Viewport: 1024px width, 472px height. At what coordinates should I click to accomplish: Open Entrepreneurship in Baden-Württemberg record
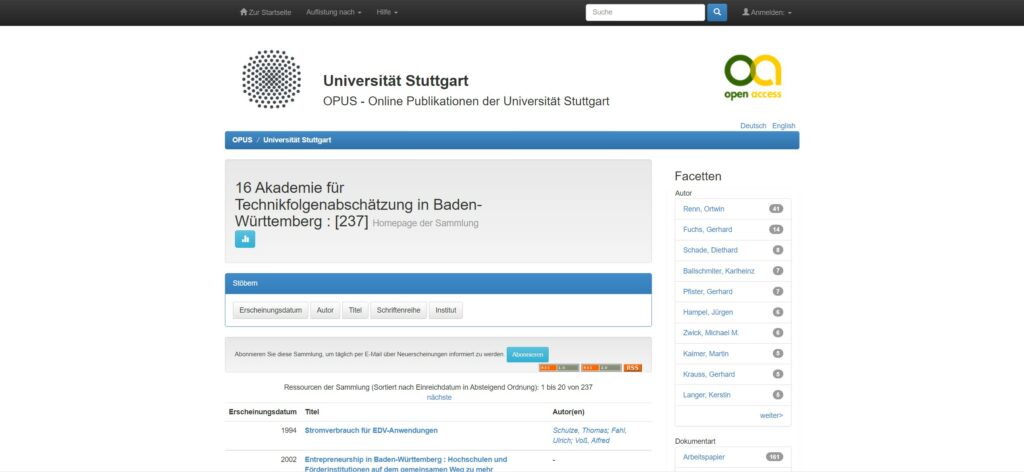pyautogui.click(x=406, y=464)
